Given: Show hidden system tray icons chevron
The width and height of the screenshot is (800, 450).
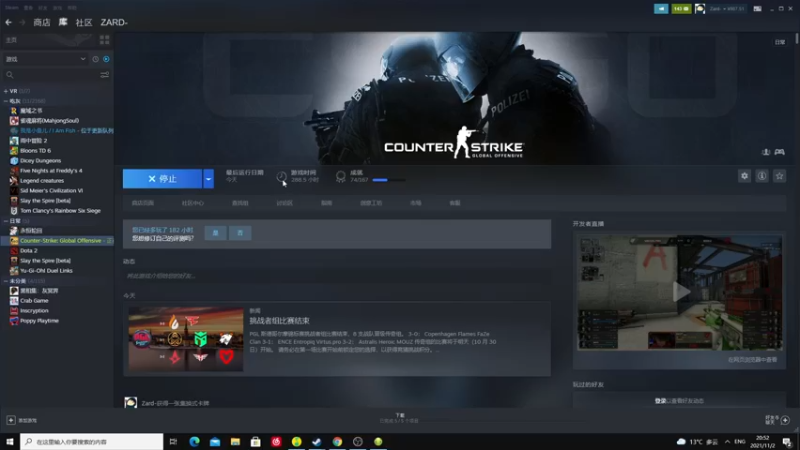Looking at the screenshot, I should pyautogui.click(x=727, y=441).
